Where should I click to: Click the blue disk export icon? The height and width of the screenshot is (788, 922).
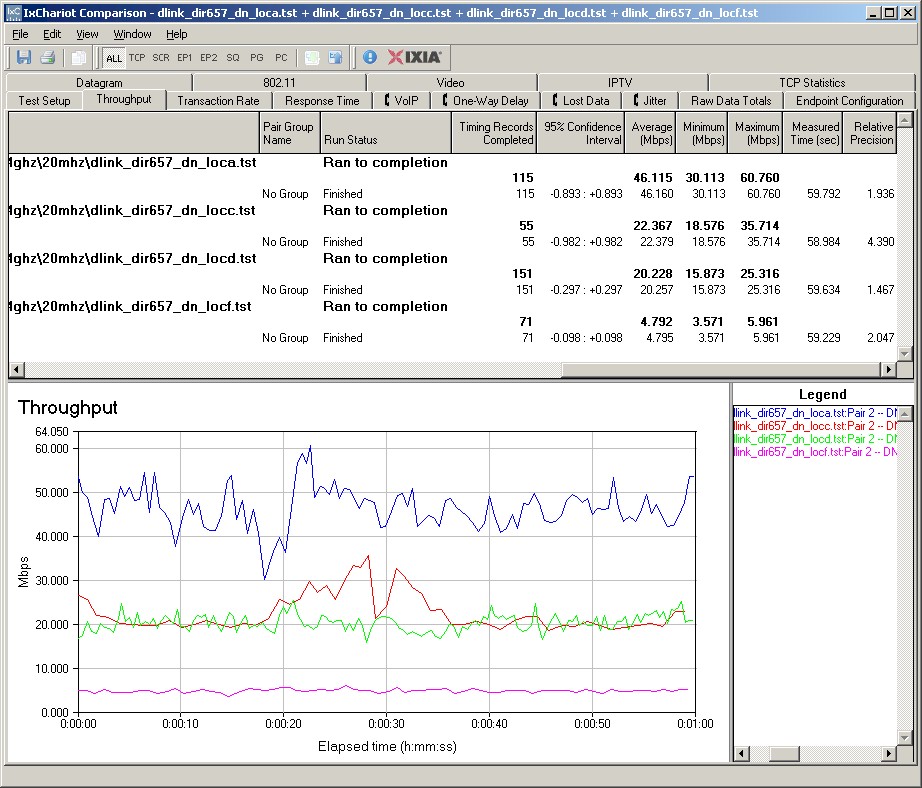coord(336,57)
